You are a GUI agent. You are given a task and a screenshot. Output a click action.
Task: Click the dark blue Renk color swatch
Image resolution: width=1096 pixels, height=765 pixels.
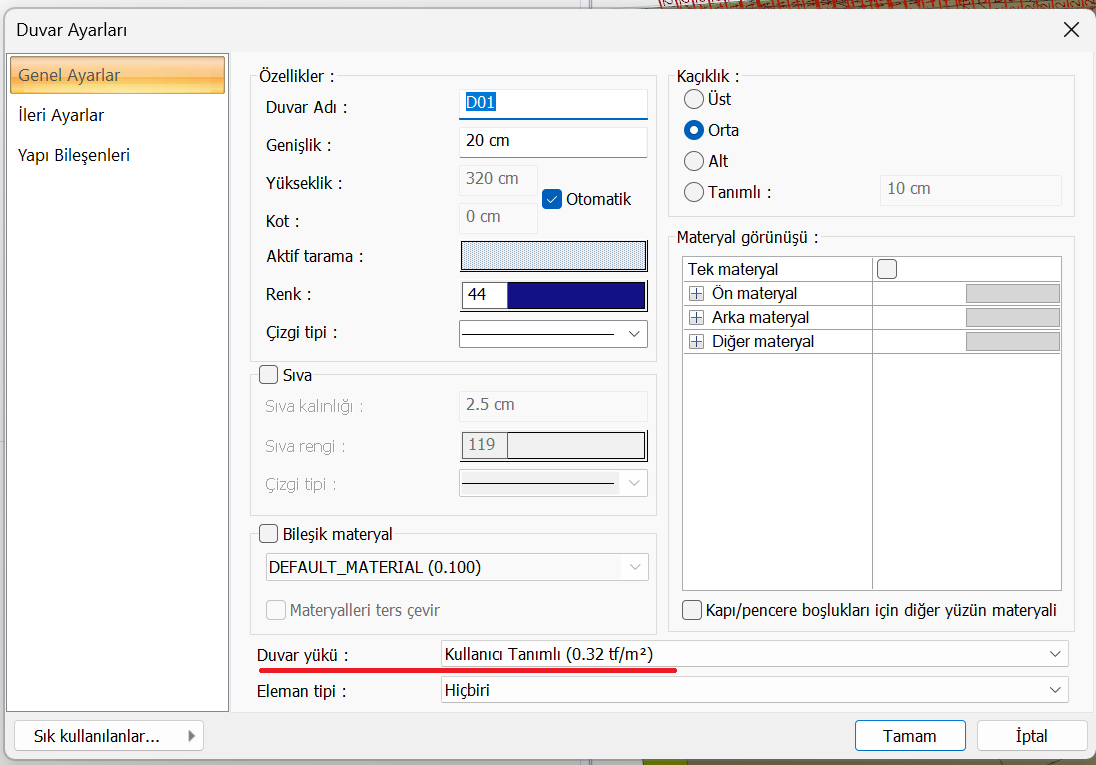(576, 296)
